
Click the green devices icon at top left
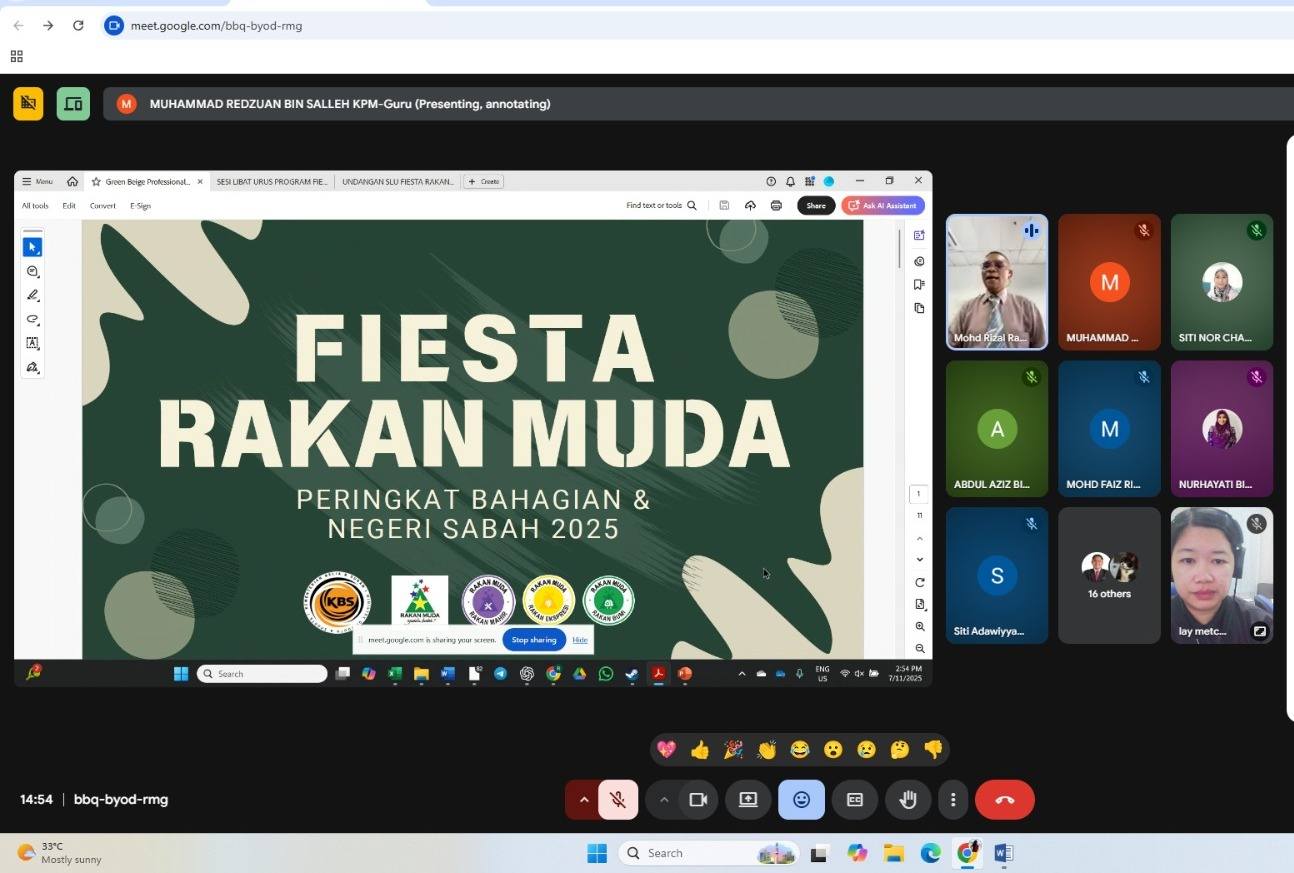(73, 103)
